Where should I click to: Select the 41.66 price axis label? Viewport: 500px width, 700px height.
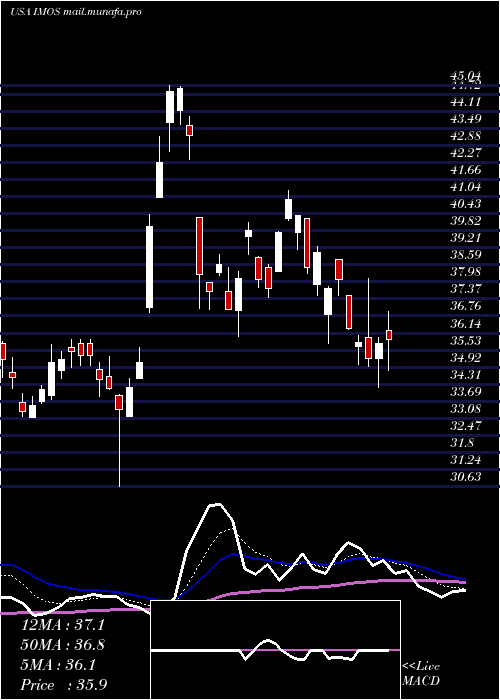coord(465,170)
